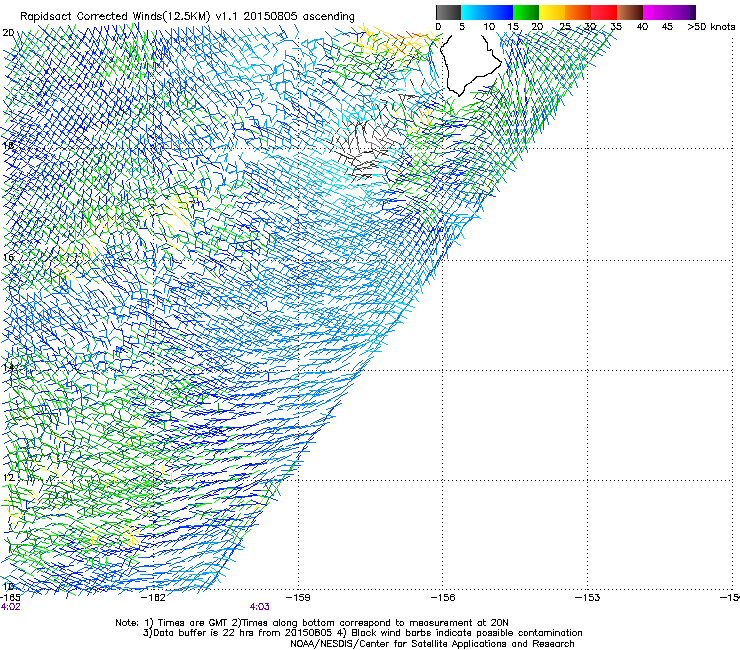740x650 pixels.
Task: Click the legend tick label '25'
Action: pyautogui.click(x=564, y=27)
